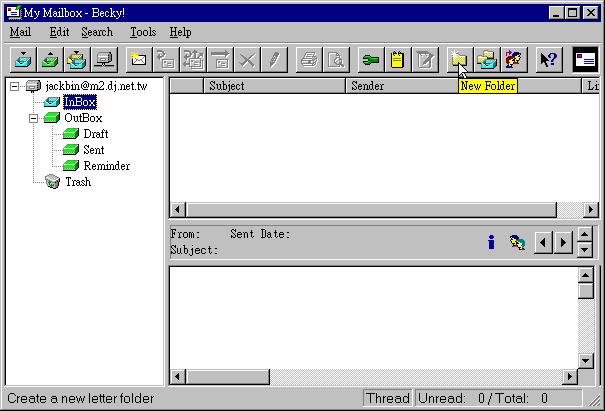Collapse the OutBox folder tree node

(x=34, y=118)
